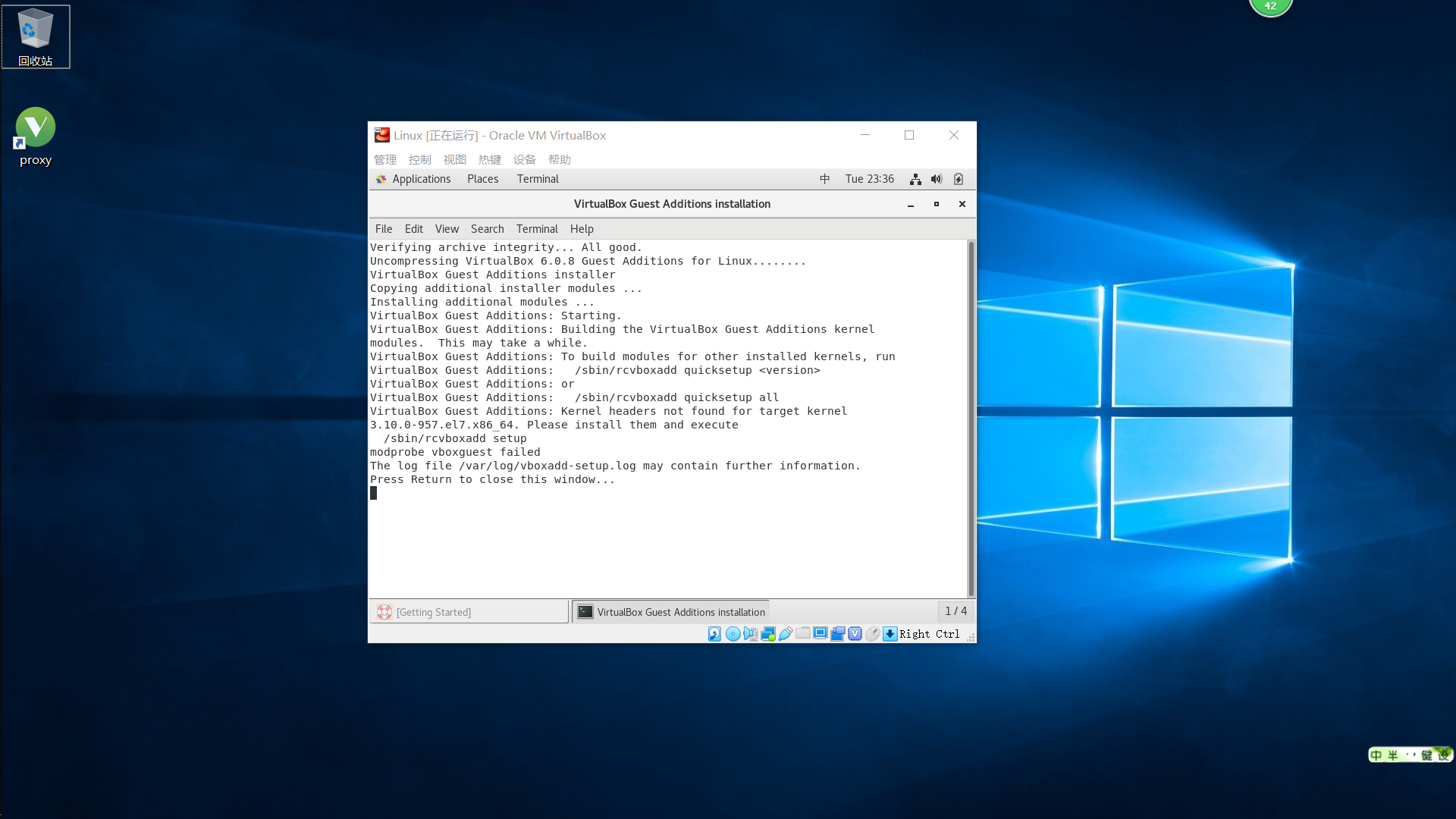Image resolution: width=1456 pixels, height=819 pixels.
Task: Click the CPU virtualization status icon
Action: (855, 634)
